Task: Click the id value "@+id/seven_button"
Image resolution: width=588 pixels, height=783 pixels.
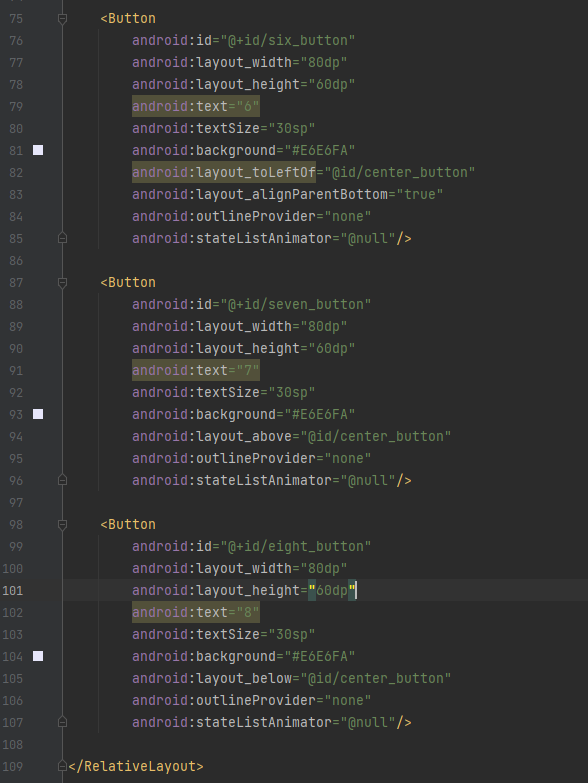Action: point(295,305)
